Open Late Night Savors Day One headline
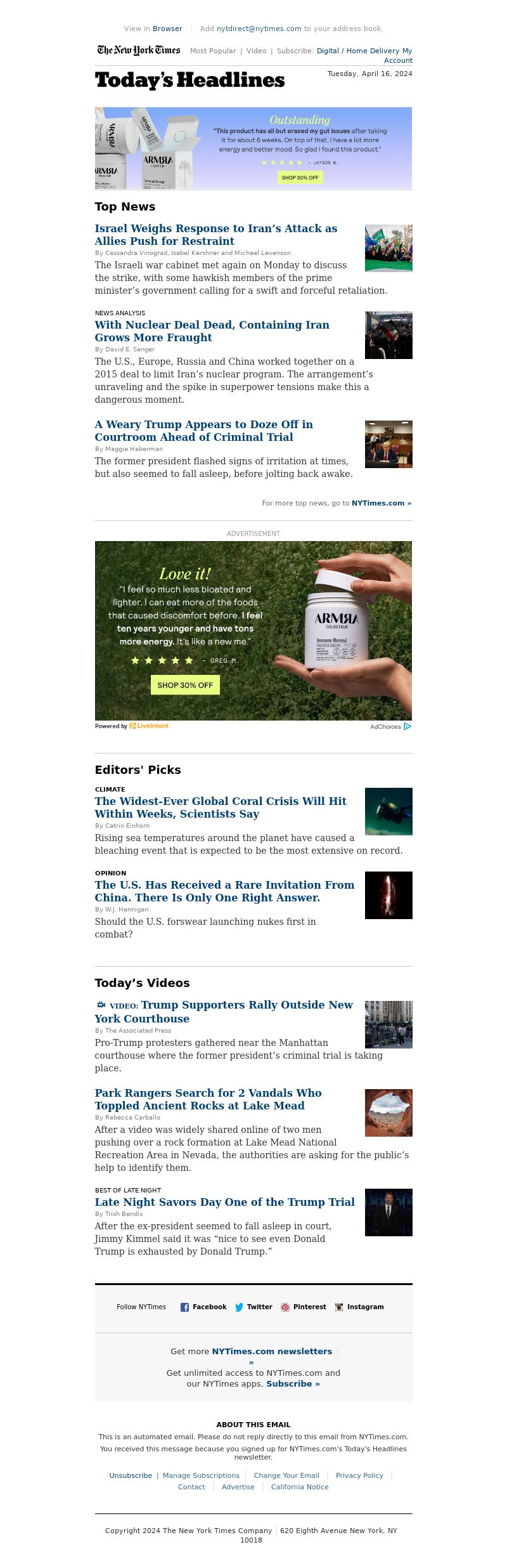The width and height of the screenshot is (507, 1568). click(225, 1202)
